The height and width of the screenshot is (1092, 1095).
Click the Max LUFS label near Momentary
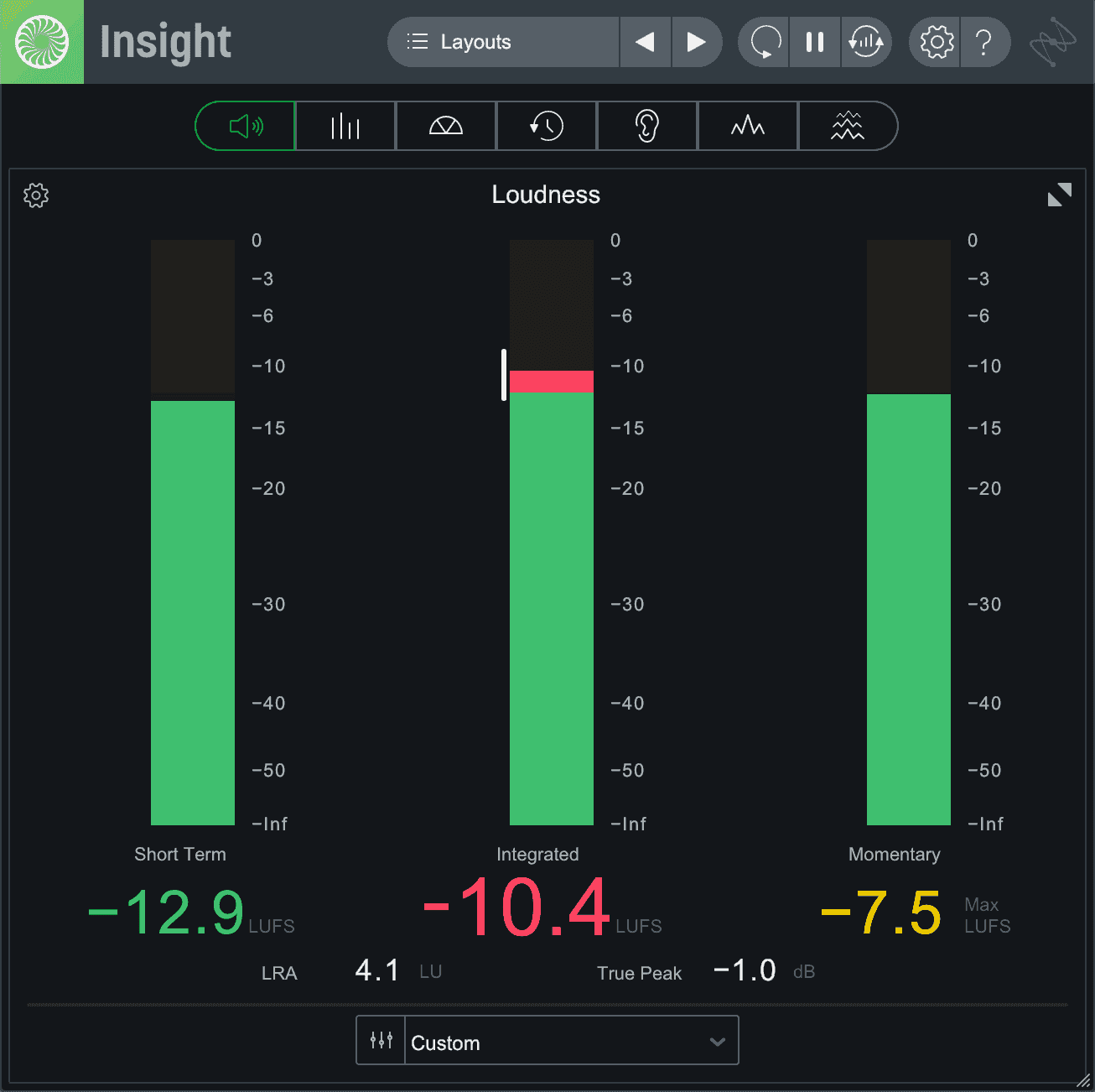click(x=988, y=915)
